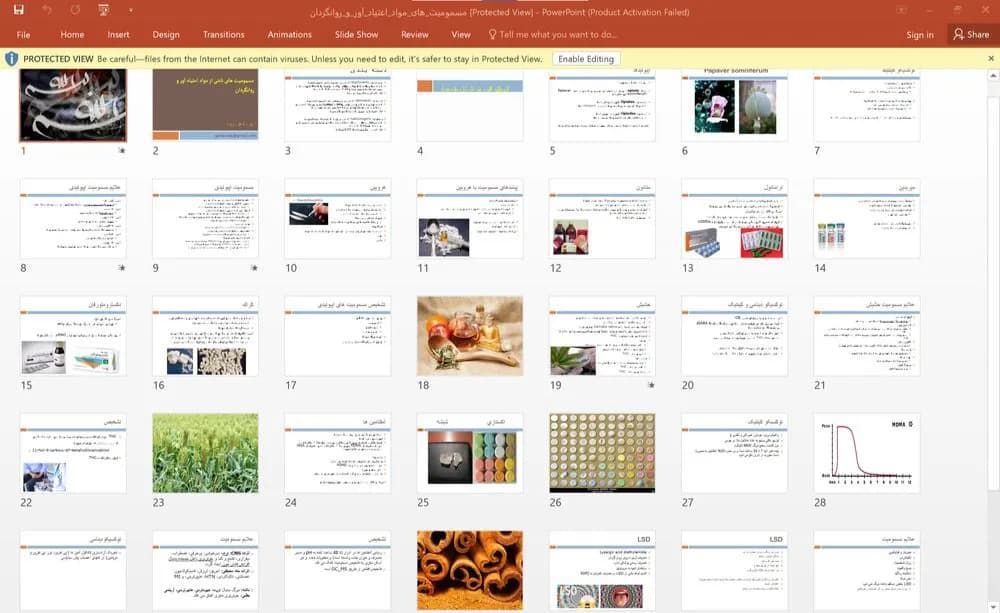This screenshot has width=1000, height=613.
Task: Select slide 26 pill grid thumbnail
Action: pyautogui.click(x=602, y=454)
